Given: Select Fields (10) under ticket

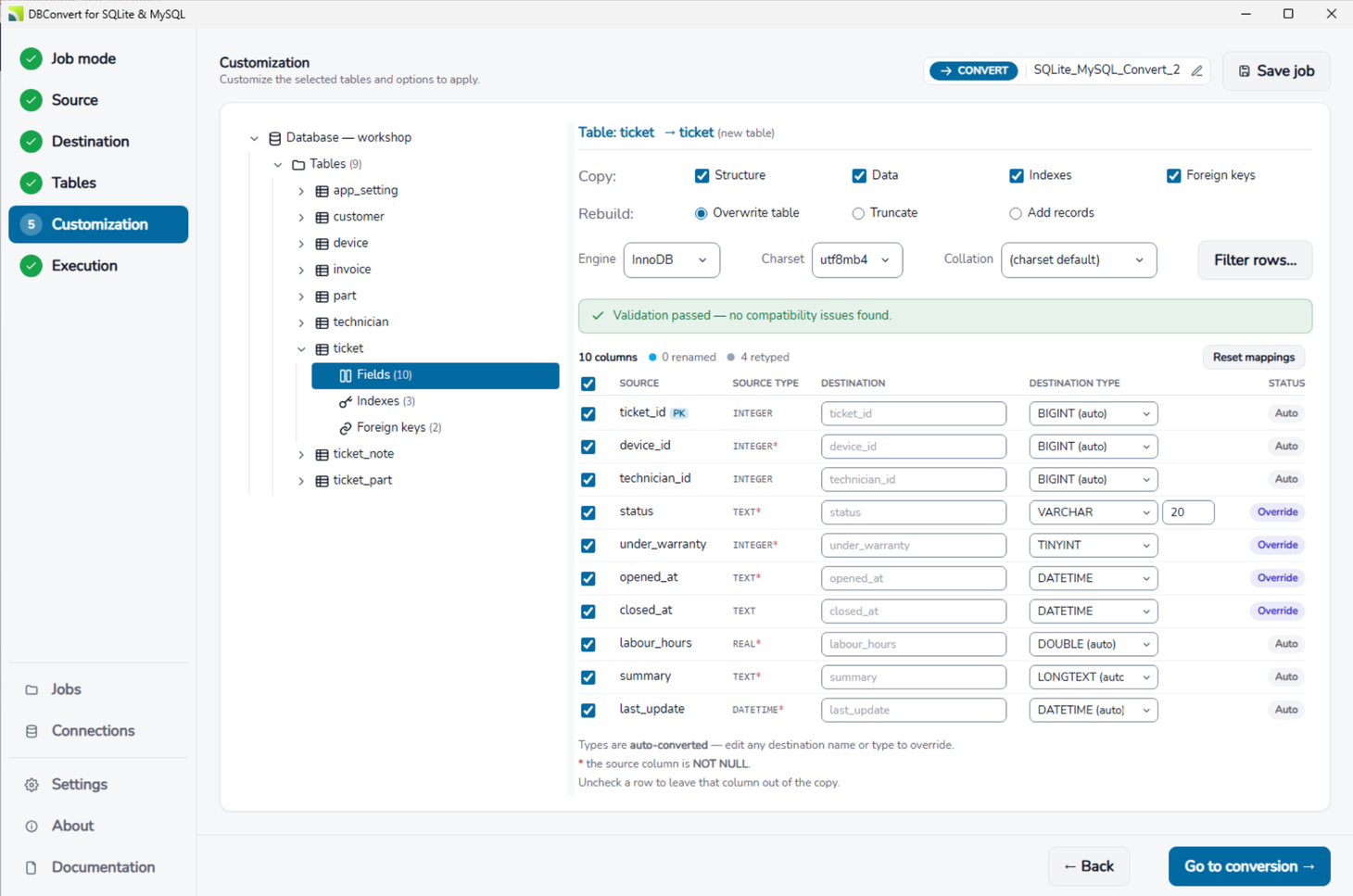Looking at the screenshot, I should pos(436,375).
